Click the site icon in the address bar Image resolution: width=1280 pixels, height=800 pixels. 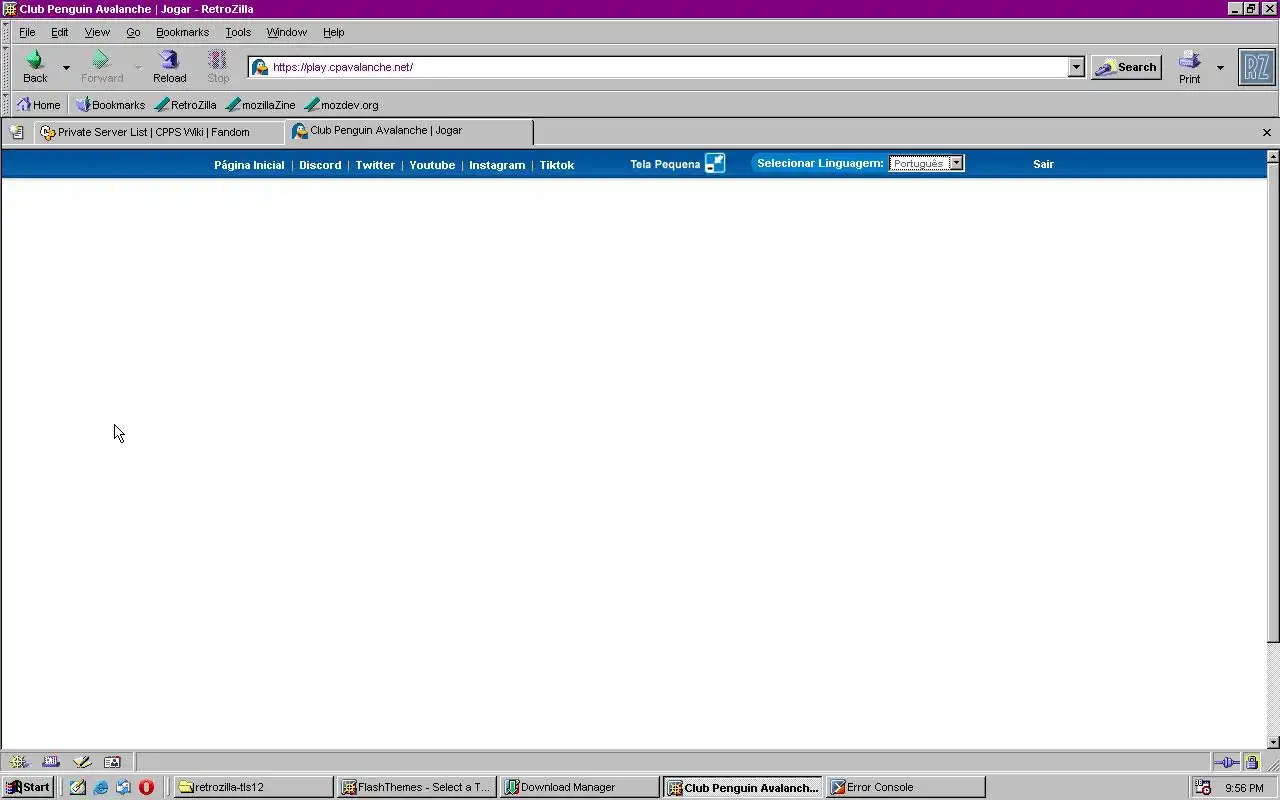260,67
